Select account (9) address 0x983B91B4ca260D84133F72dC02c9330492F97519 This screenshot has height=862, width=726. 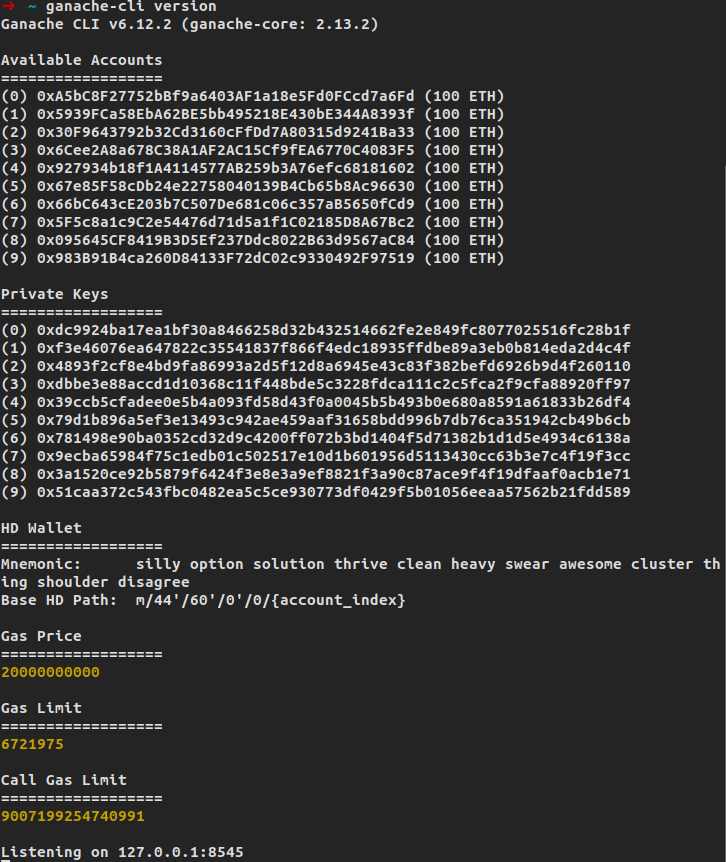point(225,258)
